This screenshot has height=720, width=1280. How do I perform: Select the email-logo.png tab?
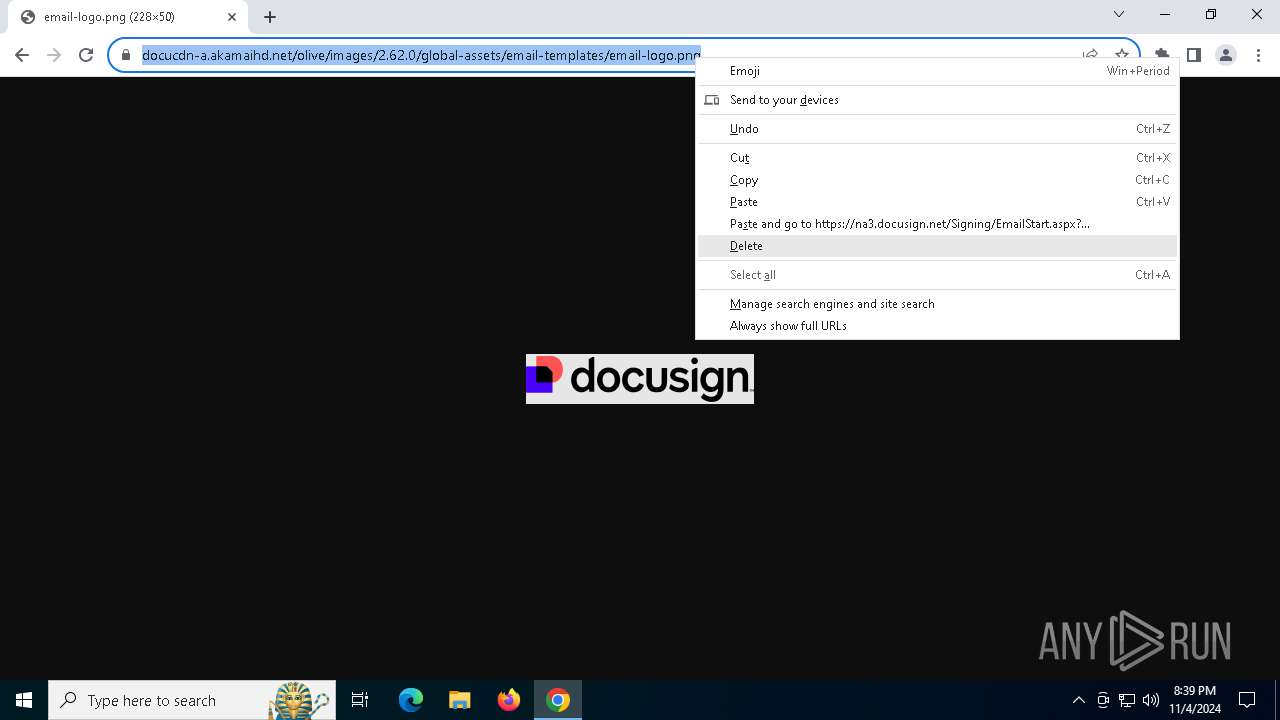pos(127,16)
